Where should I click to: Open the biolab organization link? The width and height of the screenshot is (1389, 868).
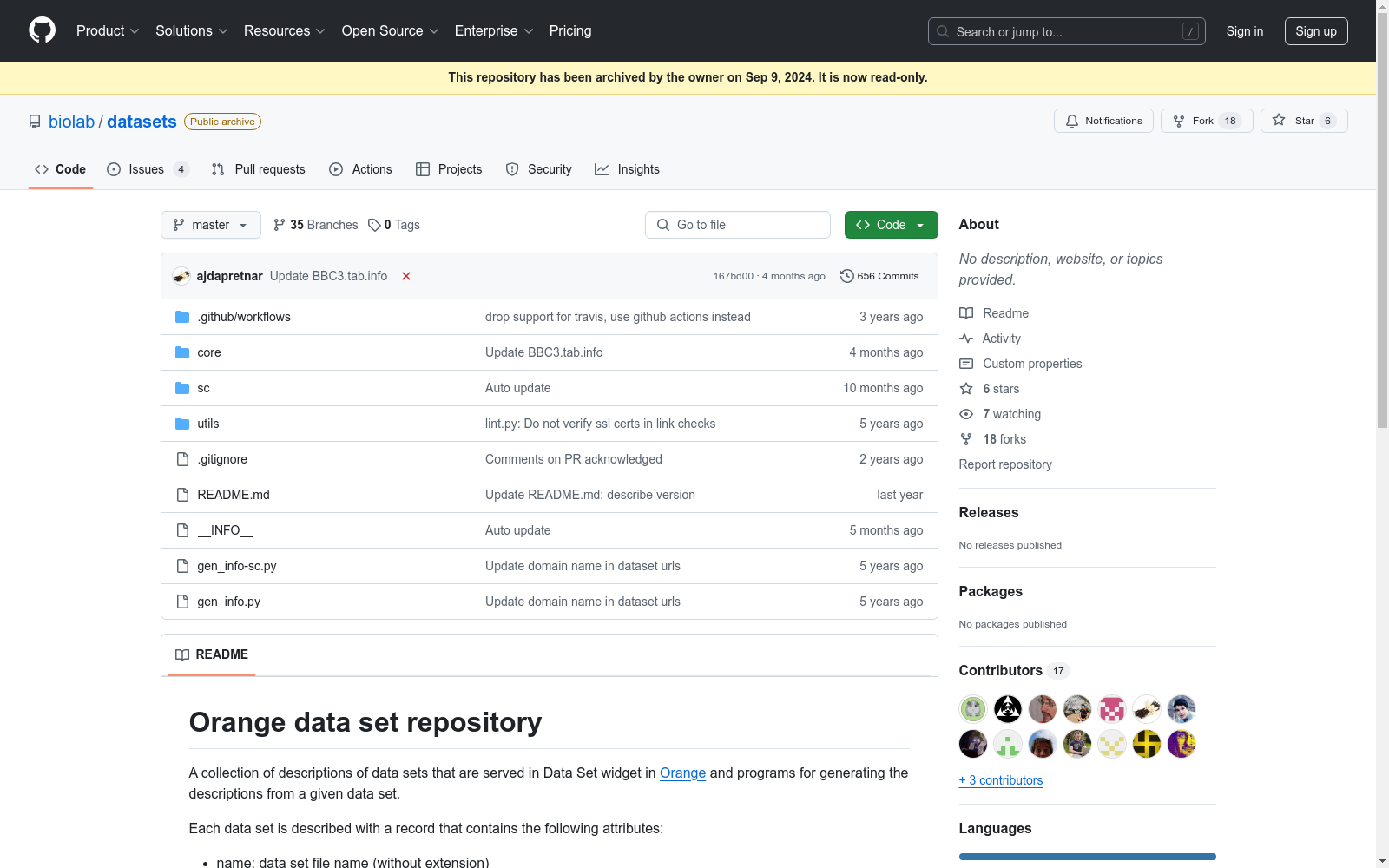(71, 122)
